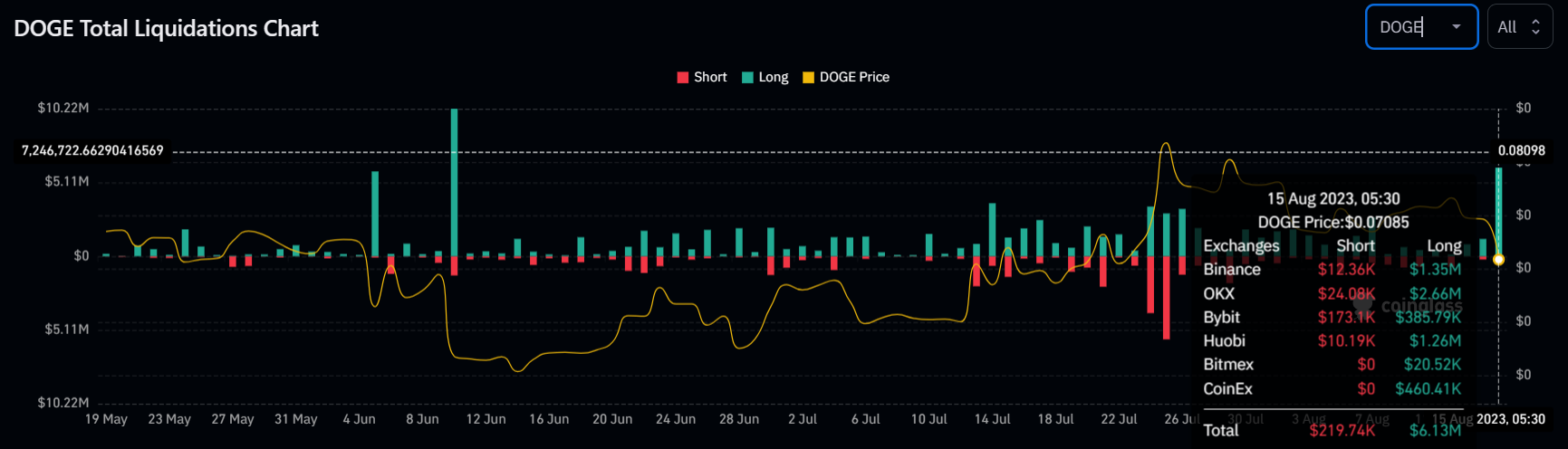Toggle the Short series in legend
This screenshot has width=1568, height=449.
pos(702,77)
